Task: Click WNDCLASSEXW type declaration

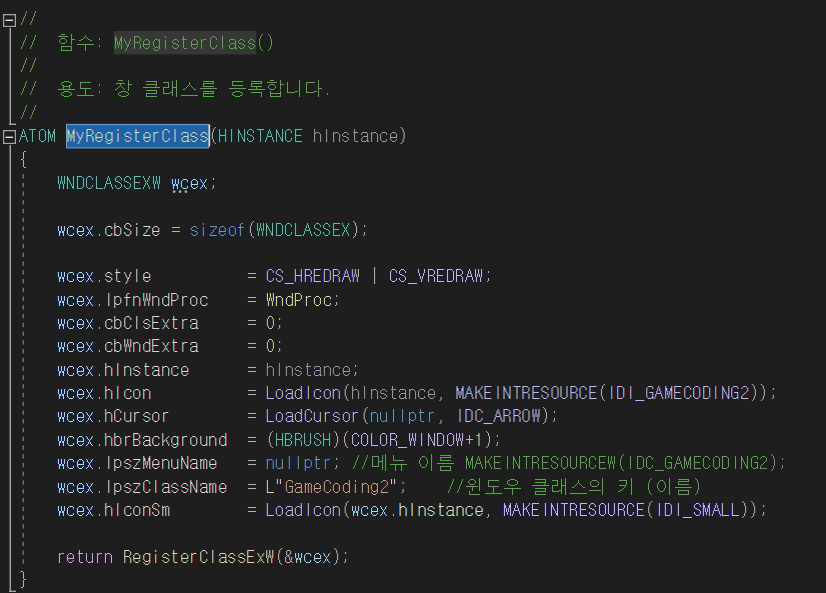Action: (109, 183)
